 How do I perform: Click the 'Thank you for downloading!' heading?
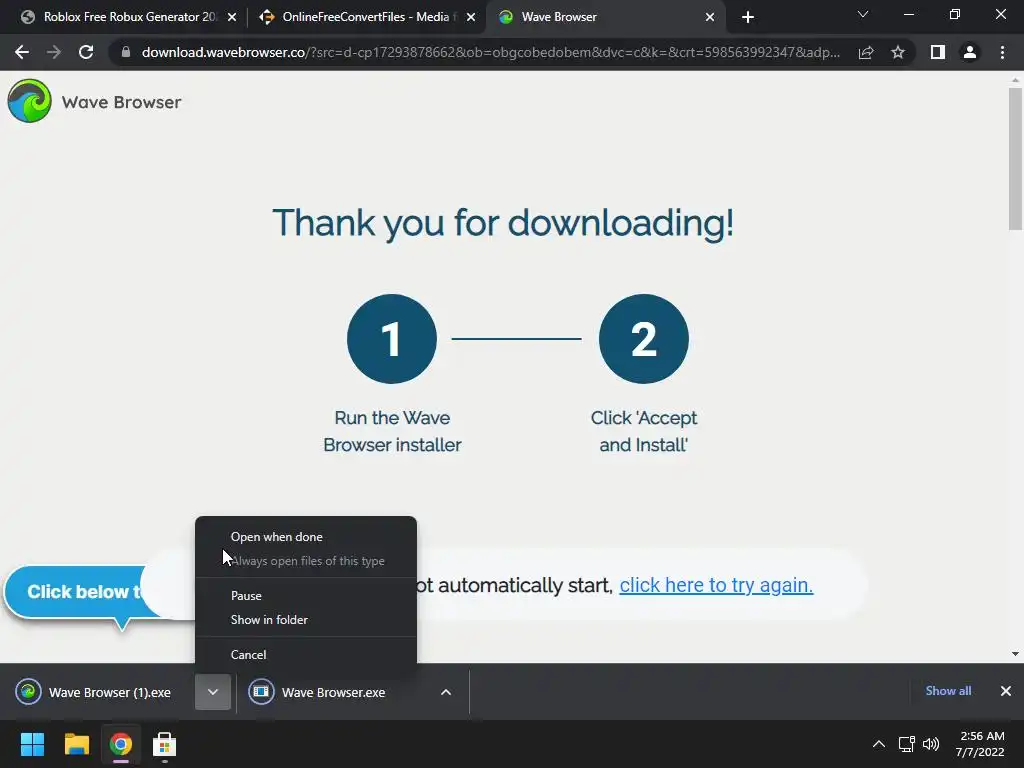pos(503,223)
